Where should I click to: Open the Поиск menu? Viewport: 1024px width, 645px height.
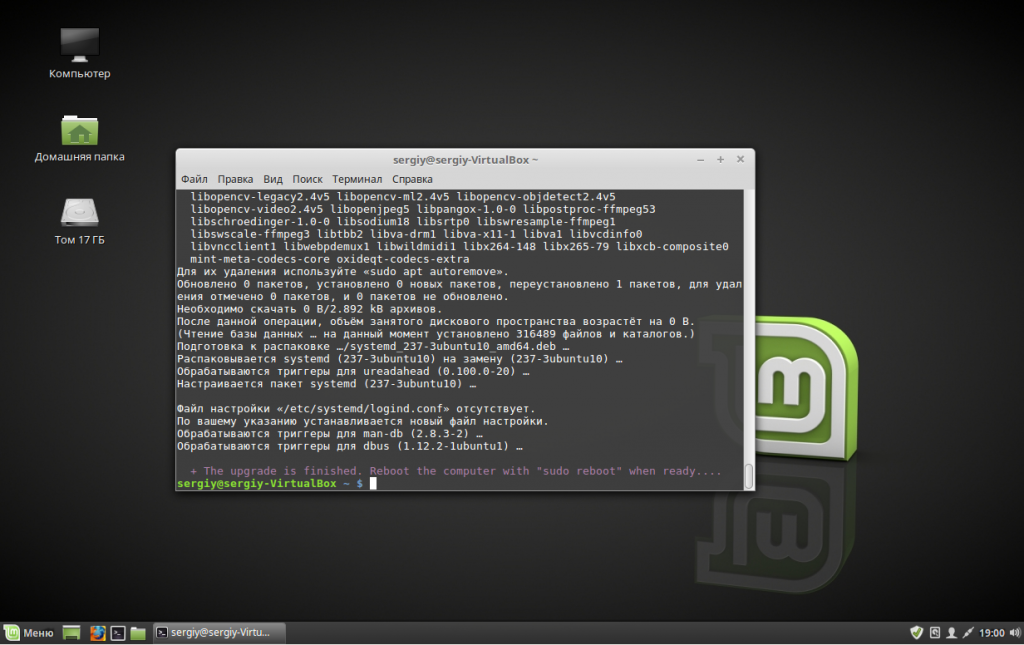(x=307, y=178)
